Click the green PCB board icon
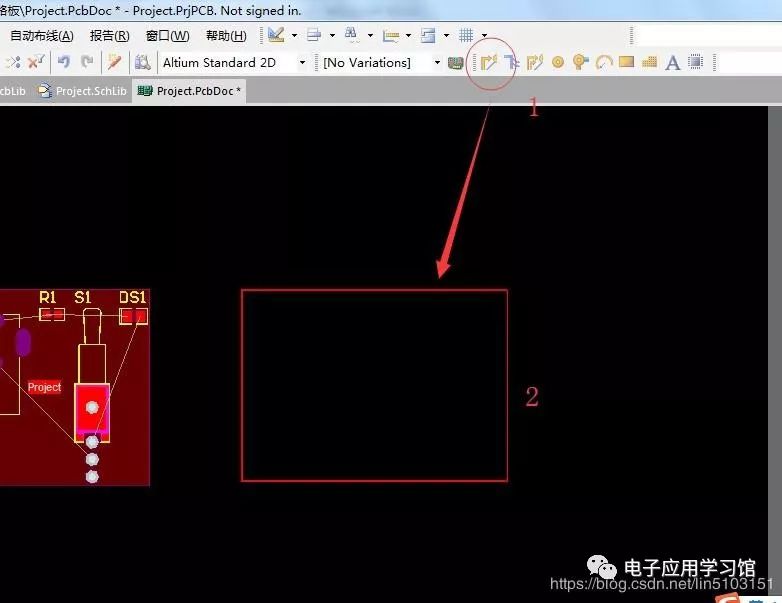The width and height of the screenshot is (782, 603). point(455,63)
